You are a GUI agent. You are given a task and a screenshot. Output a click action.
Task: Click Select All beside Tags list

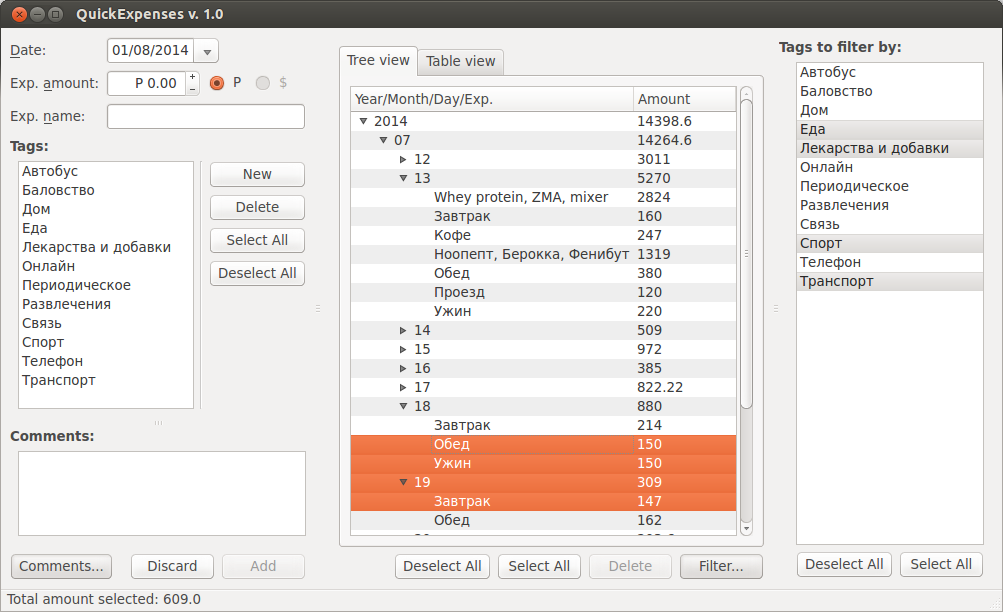click(x=257, y=240)
